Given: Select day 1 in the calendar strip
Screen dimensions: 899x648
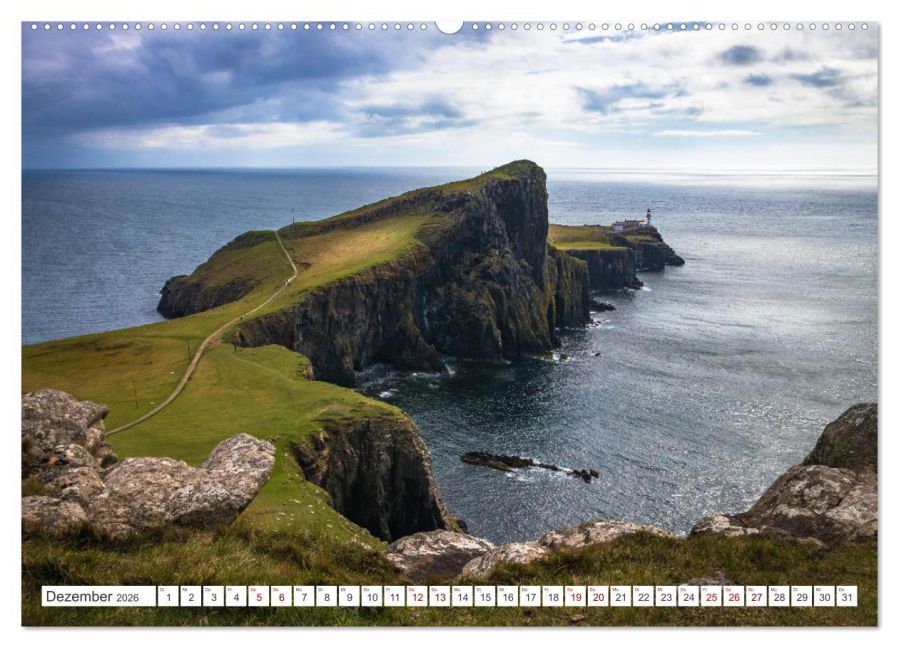Looking at the screenshot, I should click(168, 596).
